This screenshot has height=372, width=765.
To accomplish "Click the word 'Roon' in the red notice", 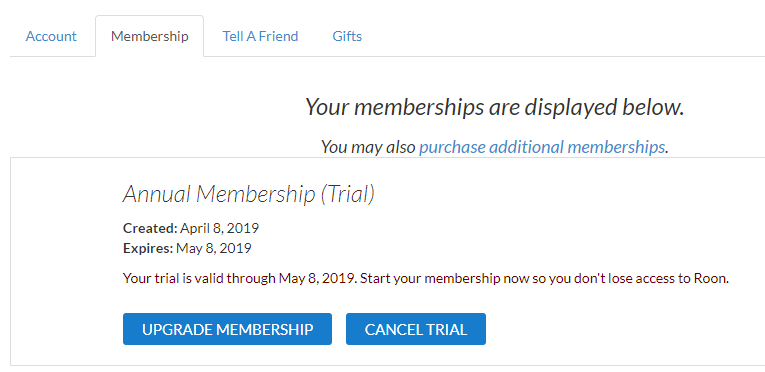I will pos(710,279).
